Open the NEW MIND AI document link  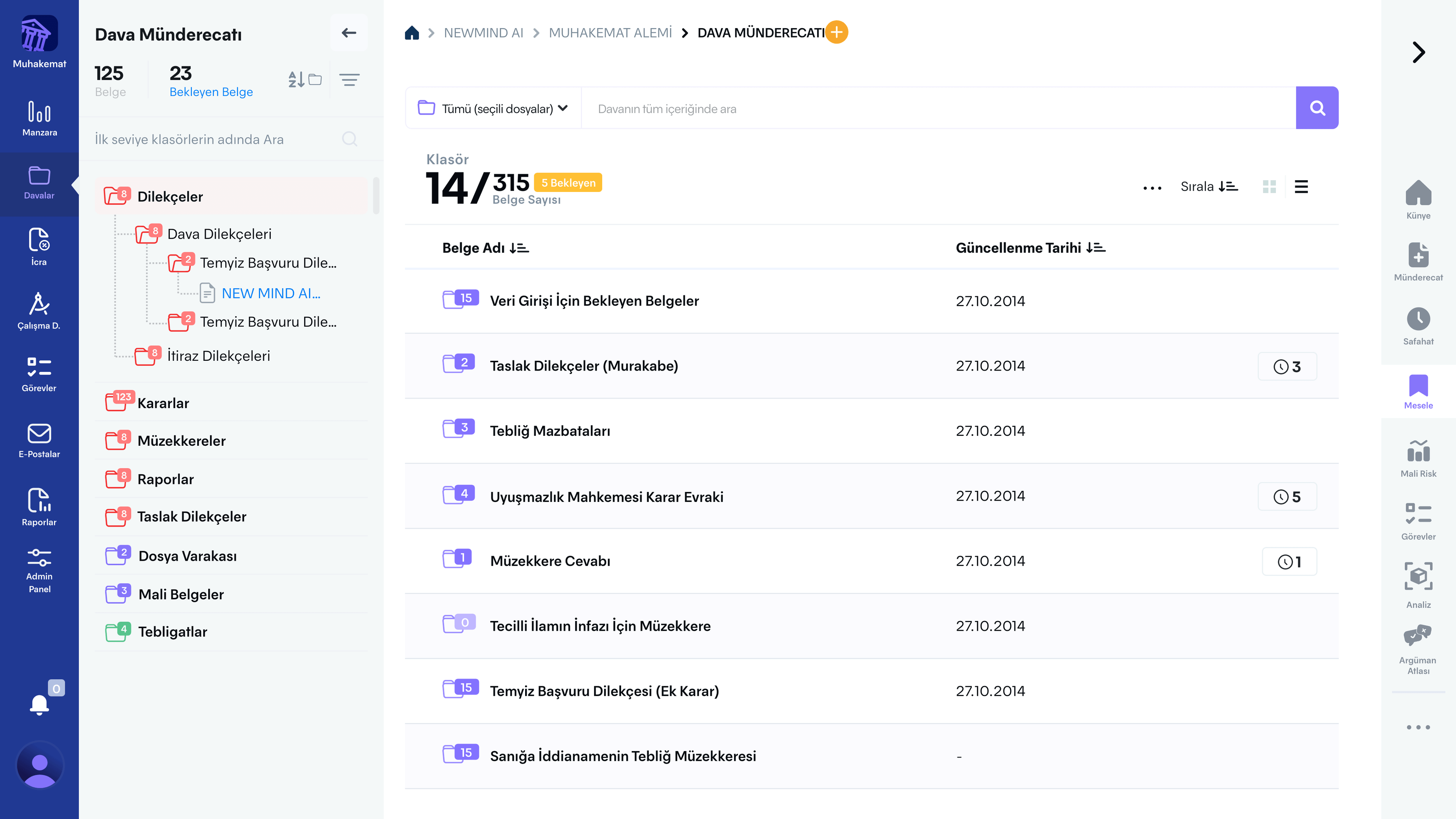click(271, 293)
